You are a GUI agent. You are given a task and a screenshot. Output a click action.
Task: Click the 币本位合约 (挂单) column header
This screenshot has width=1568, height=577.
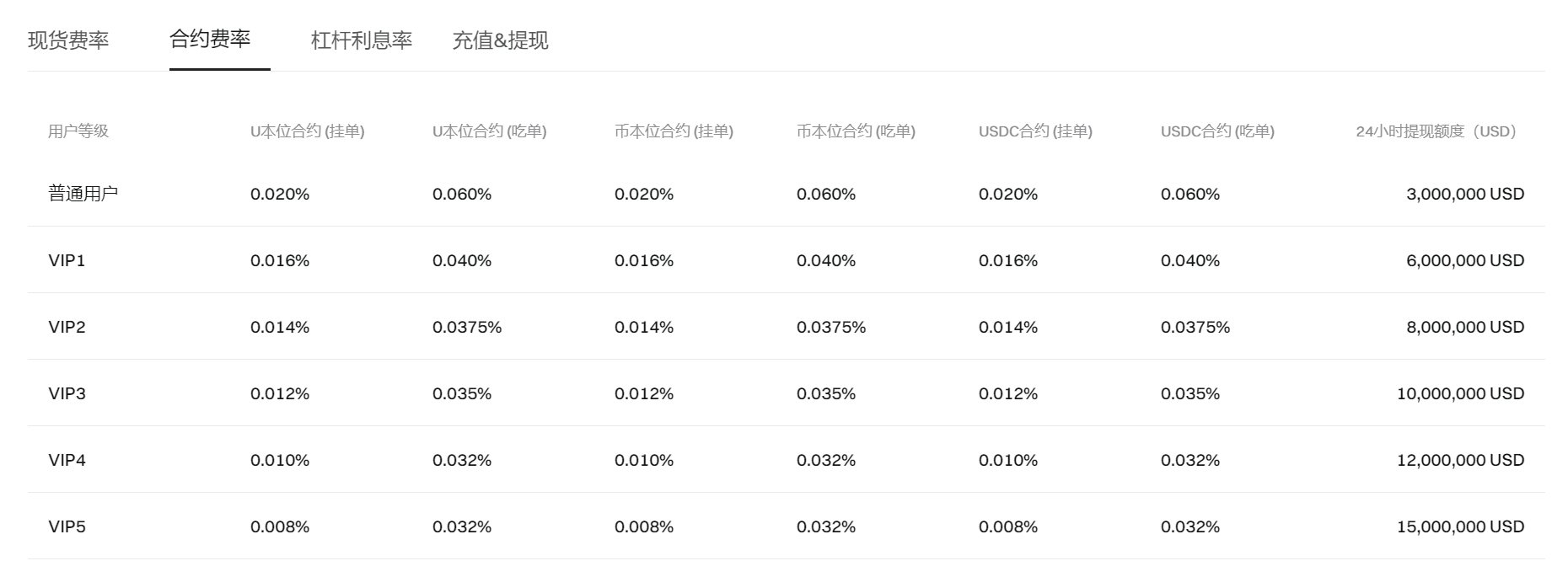(x=674, y=131)
